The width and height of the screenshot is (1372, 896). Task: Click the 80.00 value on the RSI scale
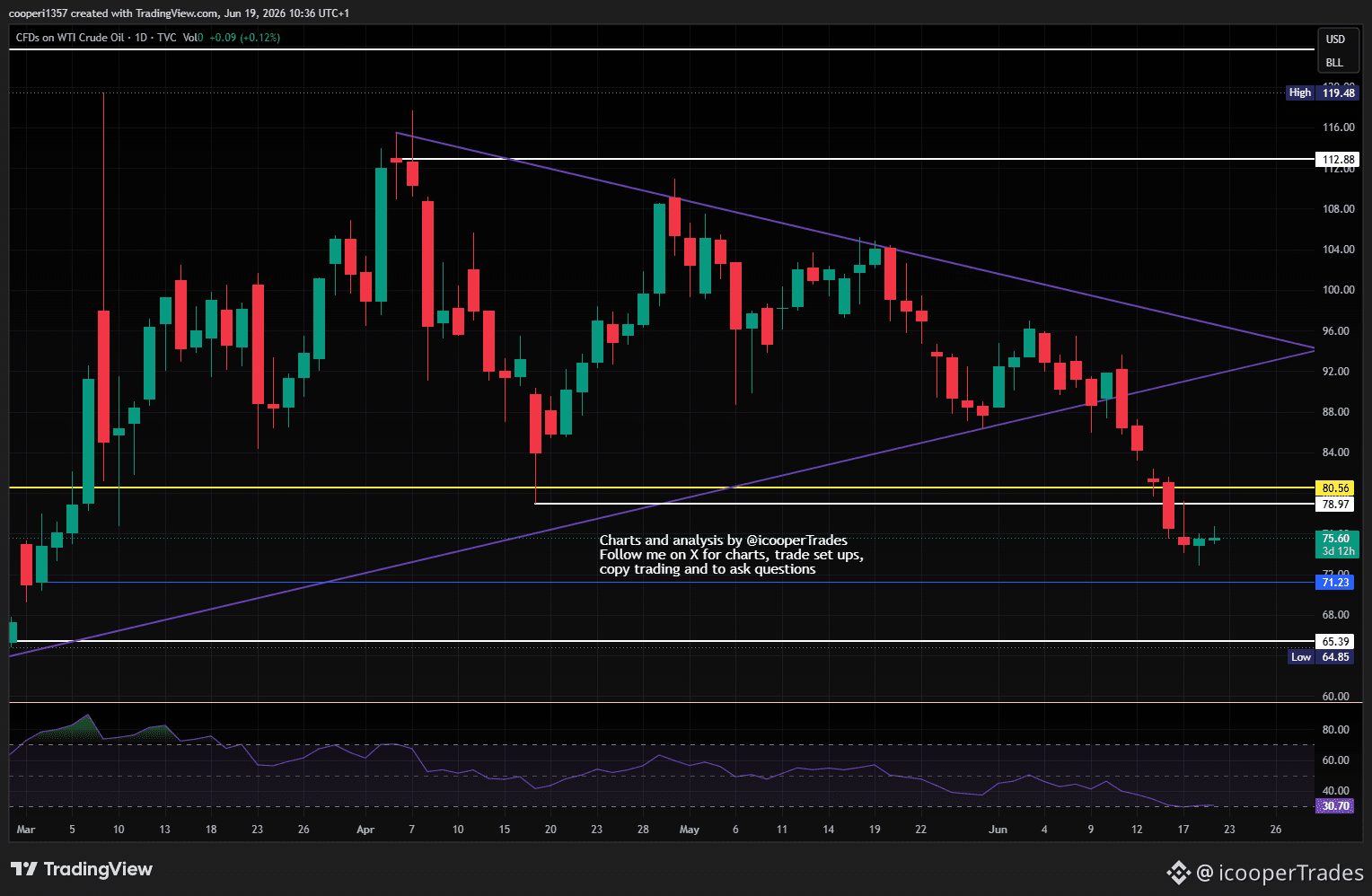(1338, 730)
